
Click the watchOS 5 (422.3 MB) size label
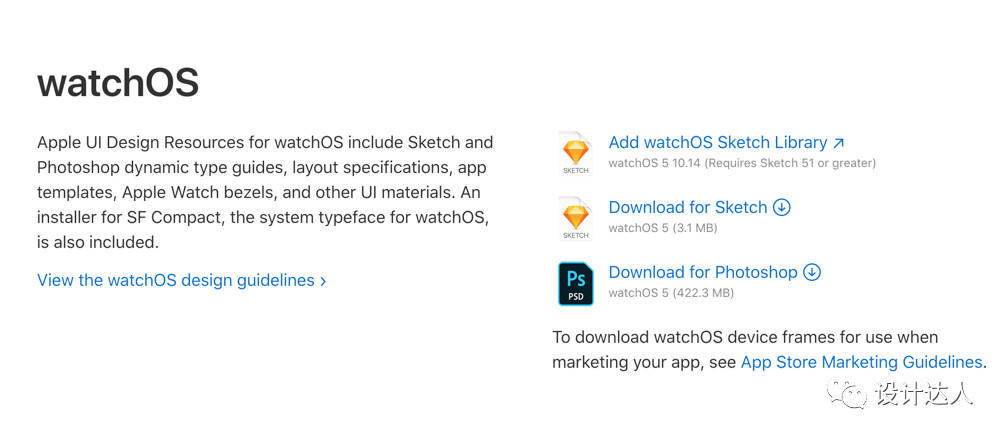pos(671,293)
